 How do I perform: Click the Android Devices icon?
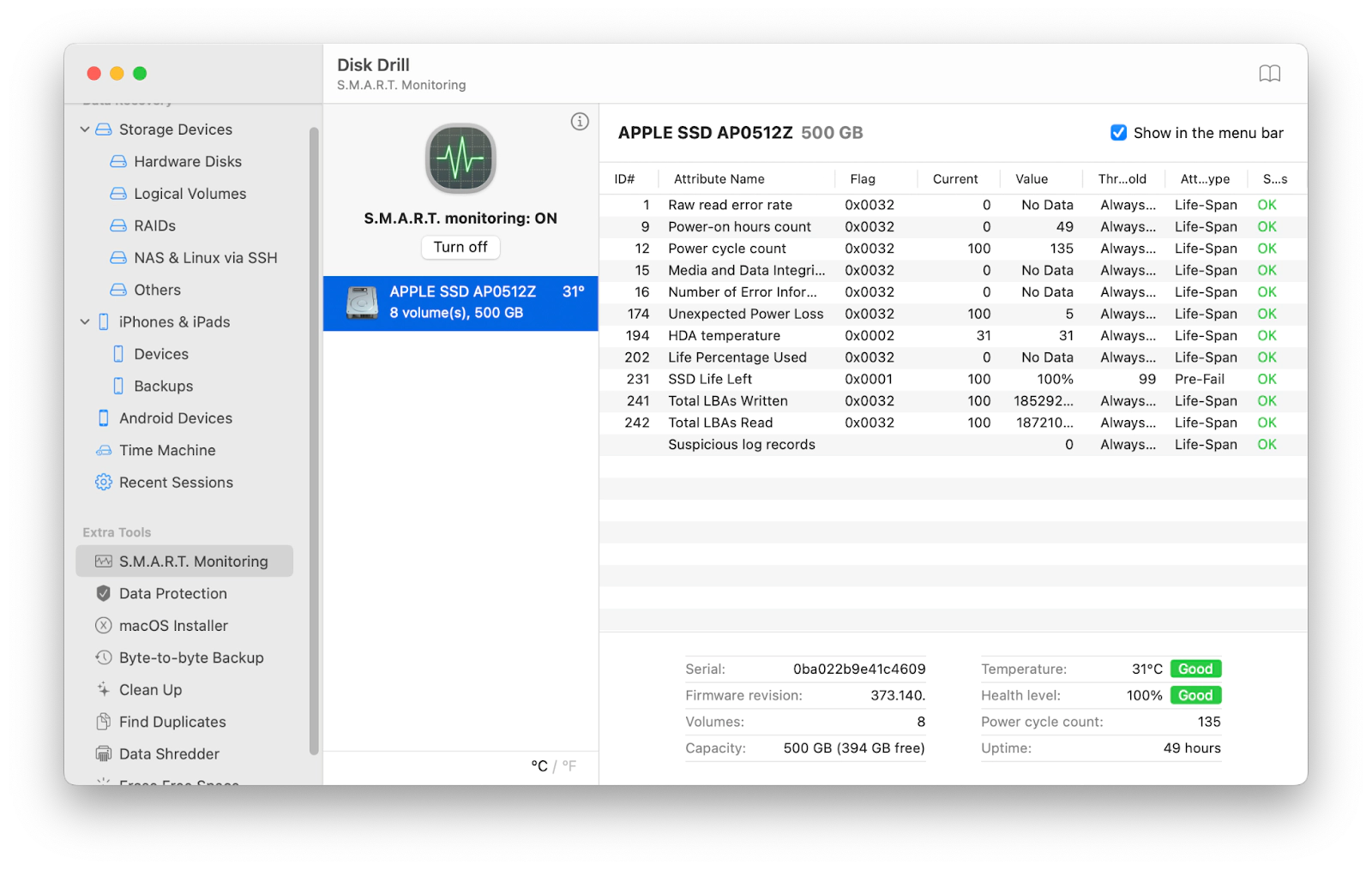tap(104, 418)
